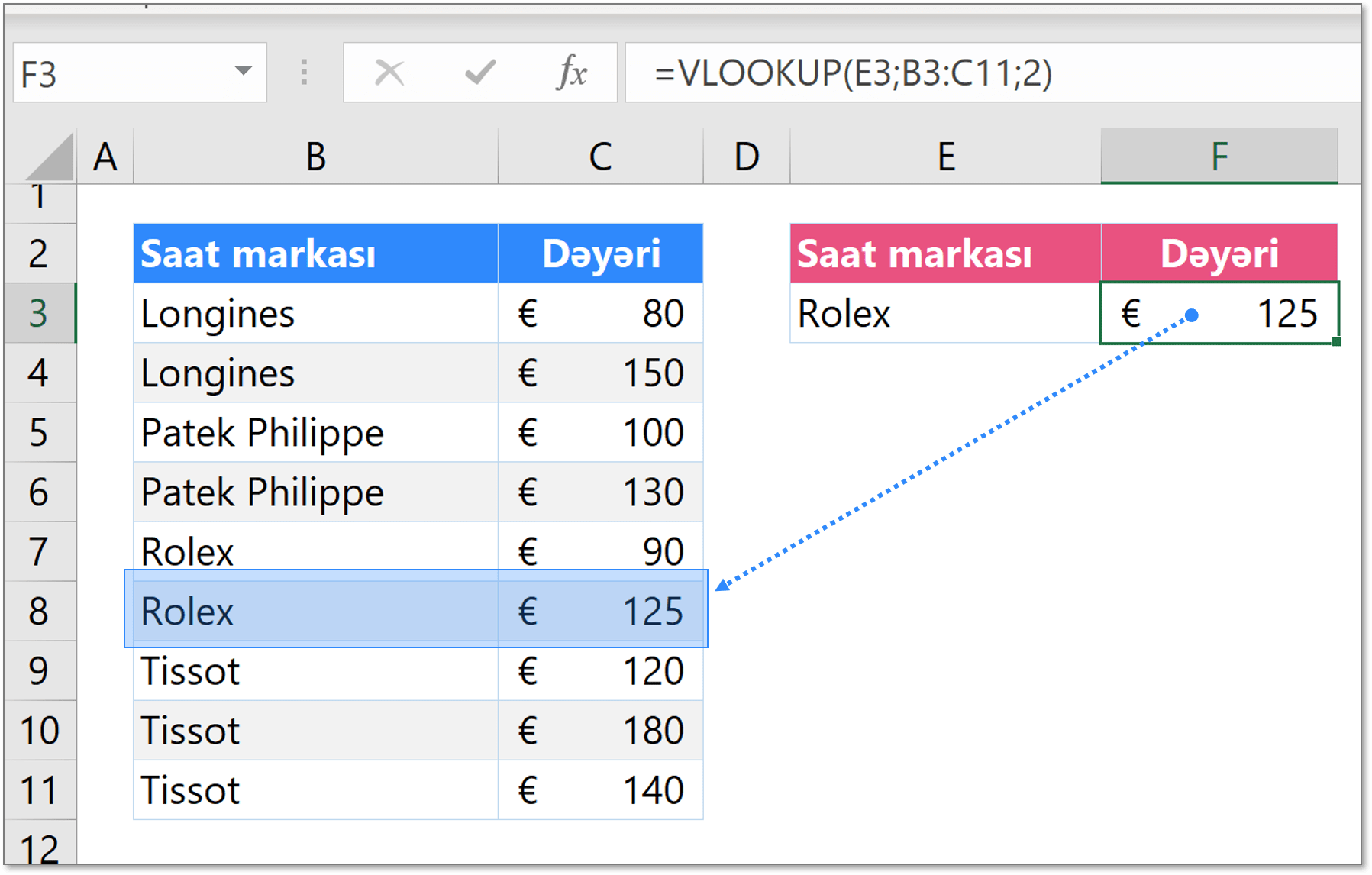Click the pink 'Saat markası' header cell
The width and height of the screenshot is (1372, 875).
(x=945, y=253)
